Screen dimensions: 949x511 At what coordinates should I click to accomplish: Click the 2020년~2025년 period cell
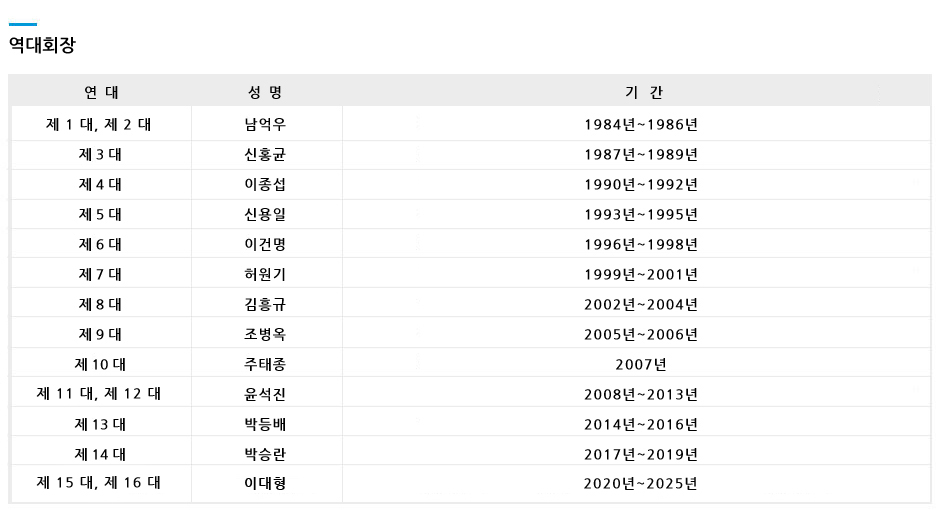[x=641, y=484]
